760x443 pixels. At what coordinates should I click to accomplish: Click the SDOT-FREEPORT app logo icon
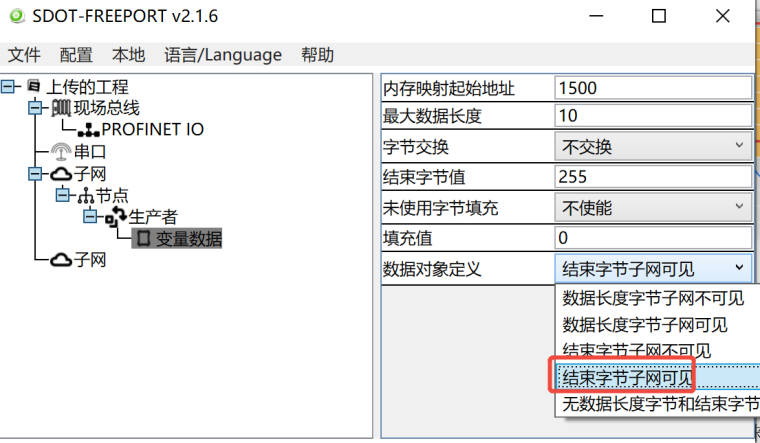click(15, 16)
